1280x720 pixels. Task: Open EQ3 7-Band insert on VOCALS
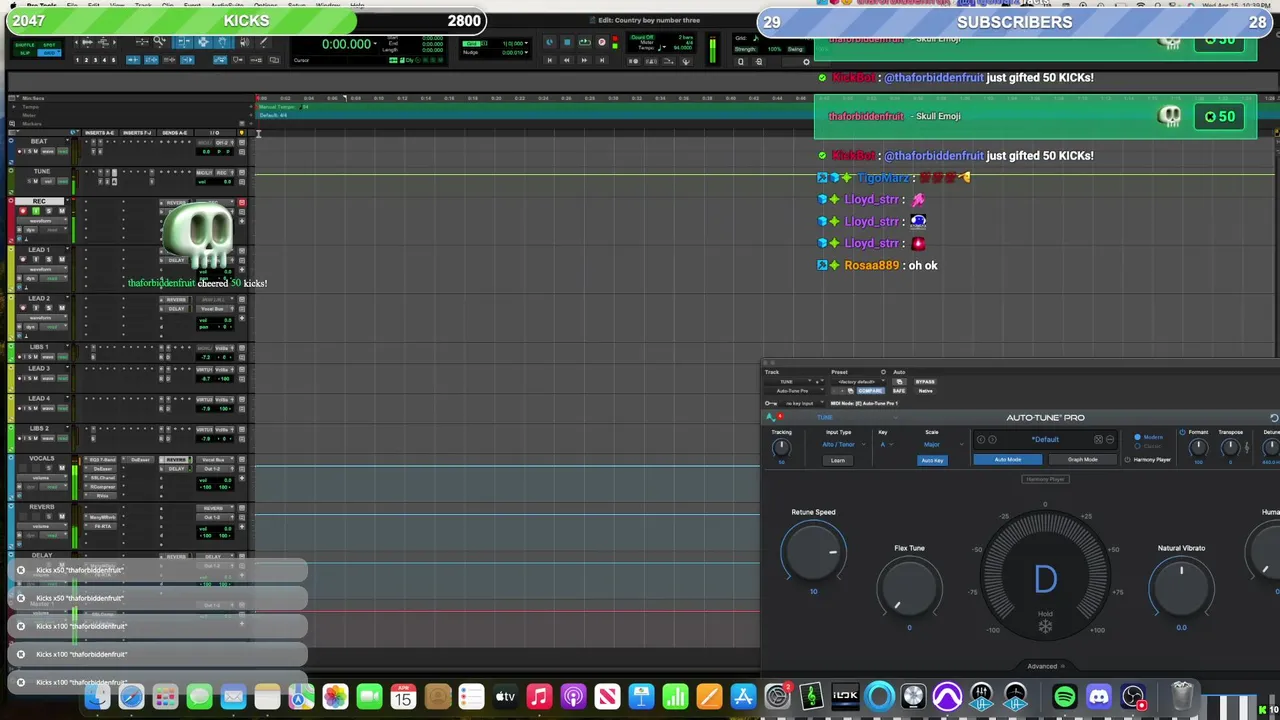pyautogui.click(x=100, y=460)
